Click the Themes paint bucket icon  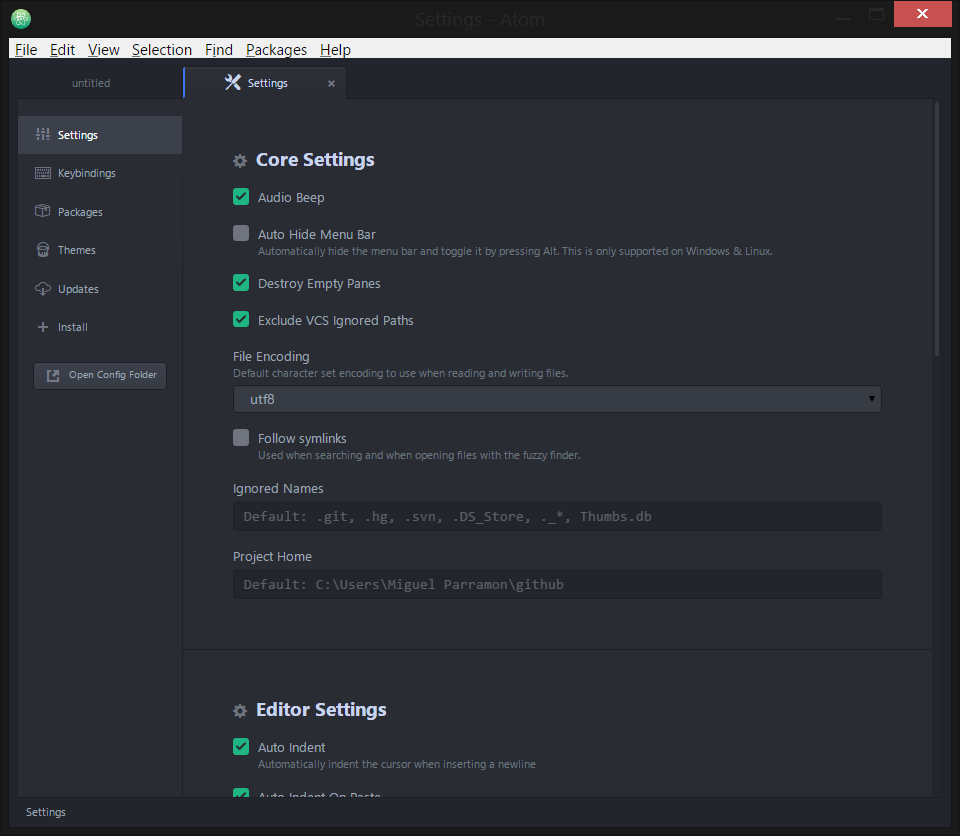43,250
